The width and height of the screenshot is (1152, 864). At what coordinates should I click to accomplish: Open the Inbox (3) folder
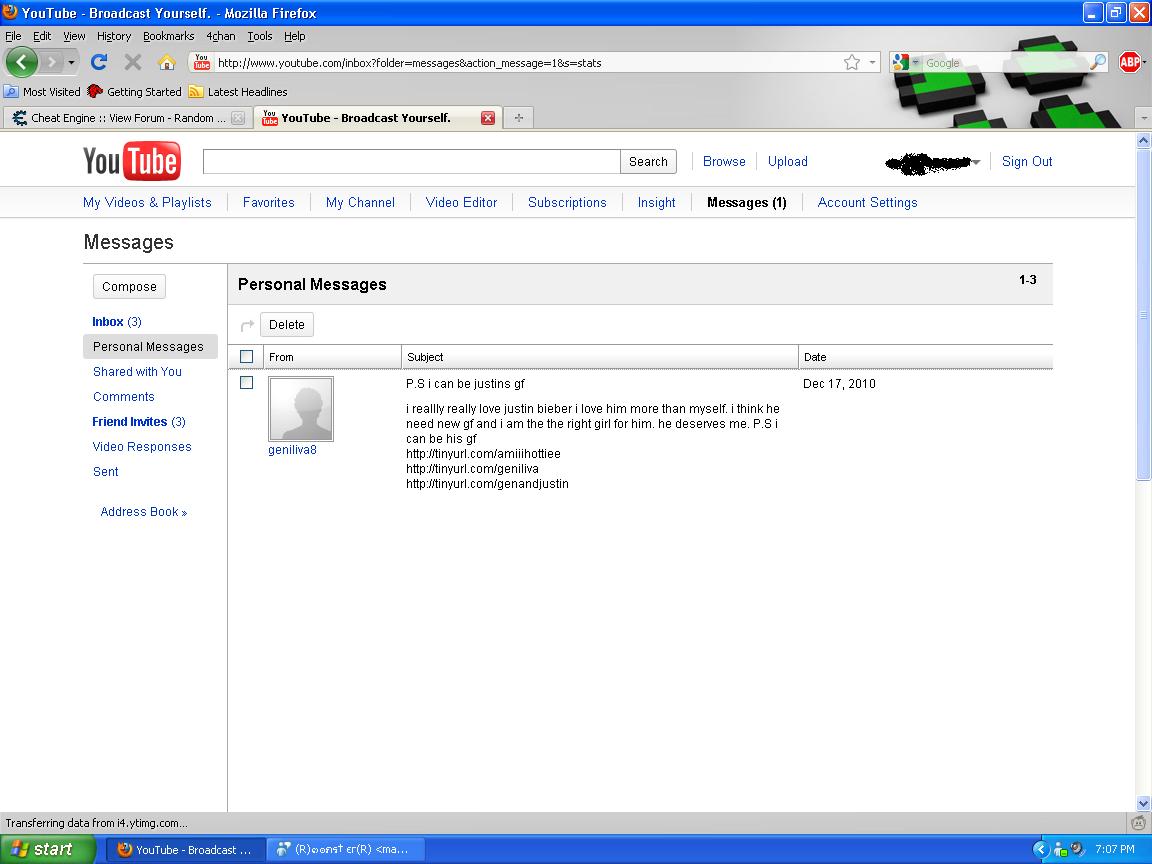pos(117,322)
